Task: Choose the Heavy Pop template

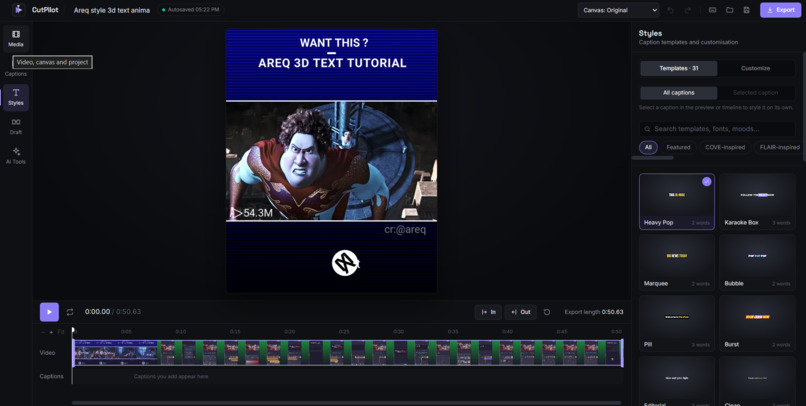Action: (676, 201)
